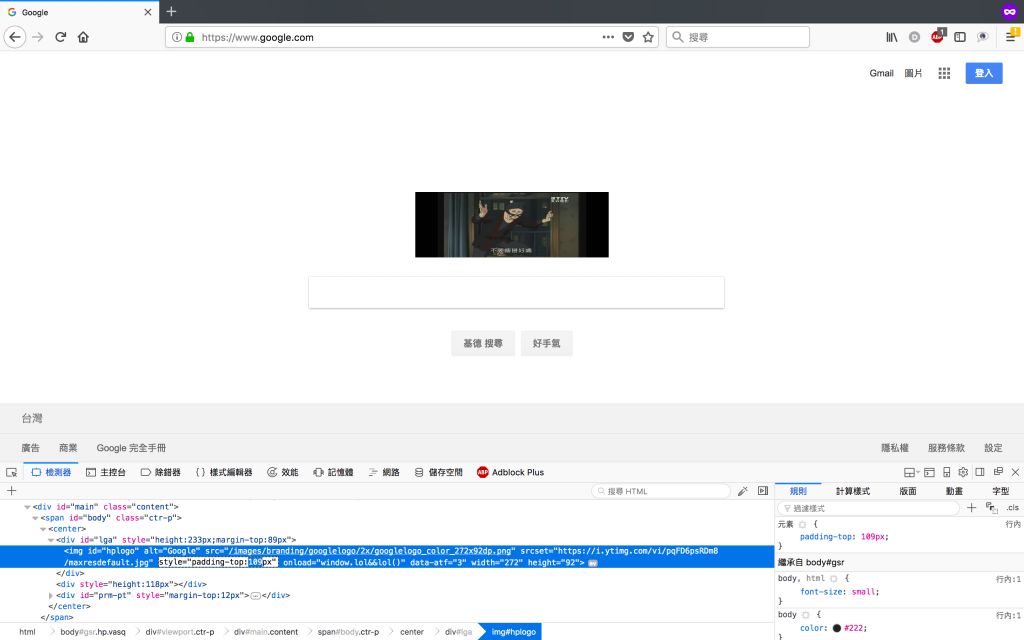The width and height of the screenshot is (1024, 640).
Task: Focus the Google search box
Action: 517,293
